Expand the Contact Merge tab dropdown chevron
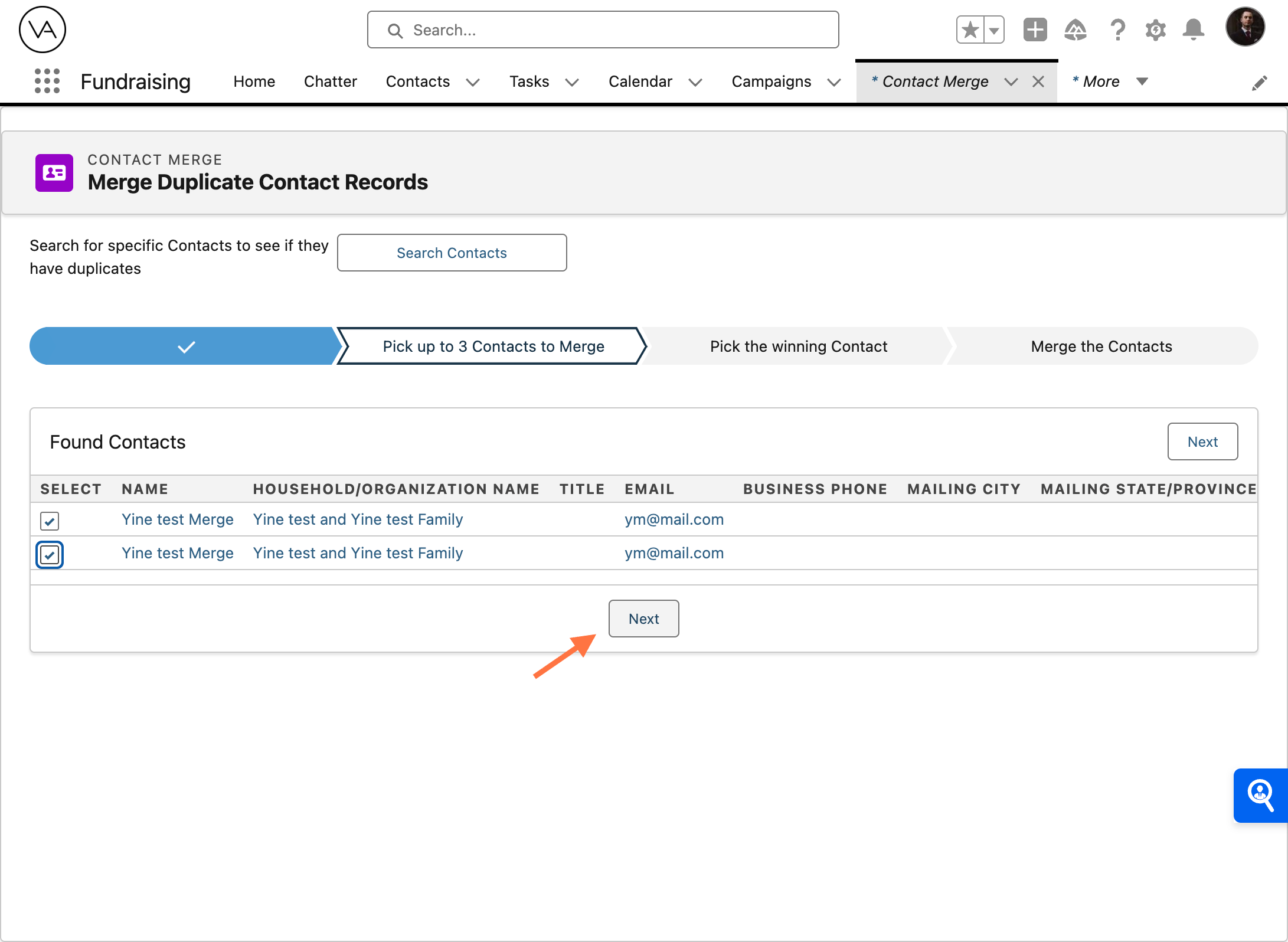The width and height of the screenshot is (1288, 942). (1011, 82)
